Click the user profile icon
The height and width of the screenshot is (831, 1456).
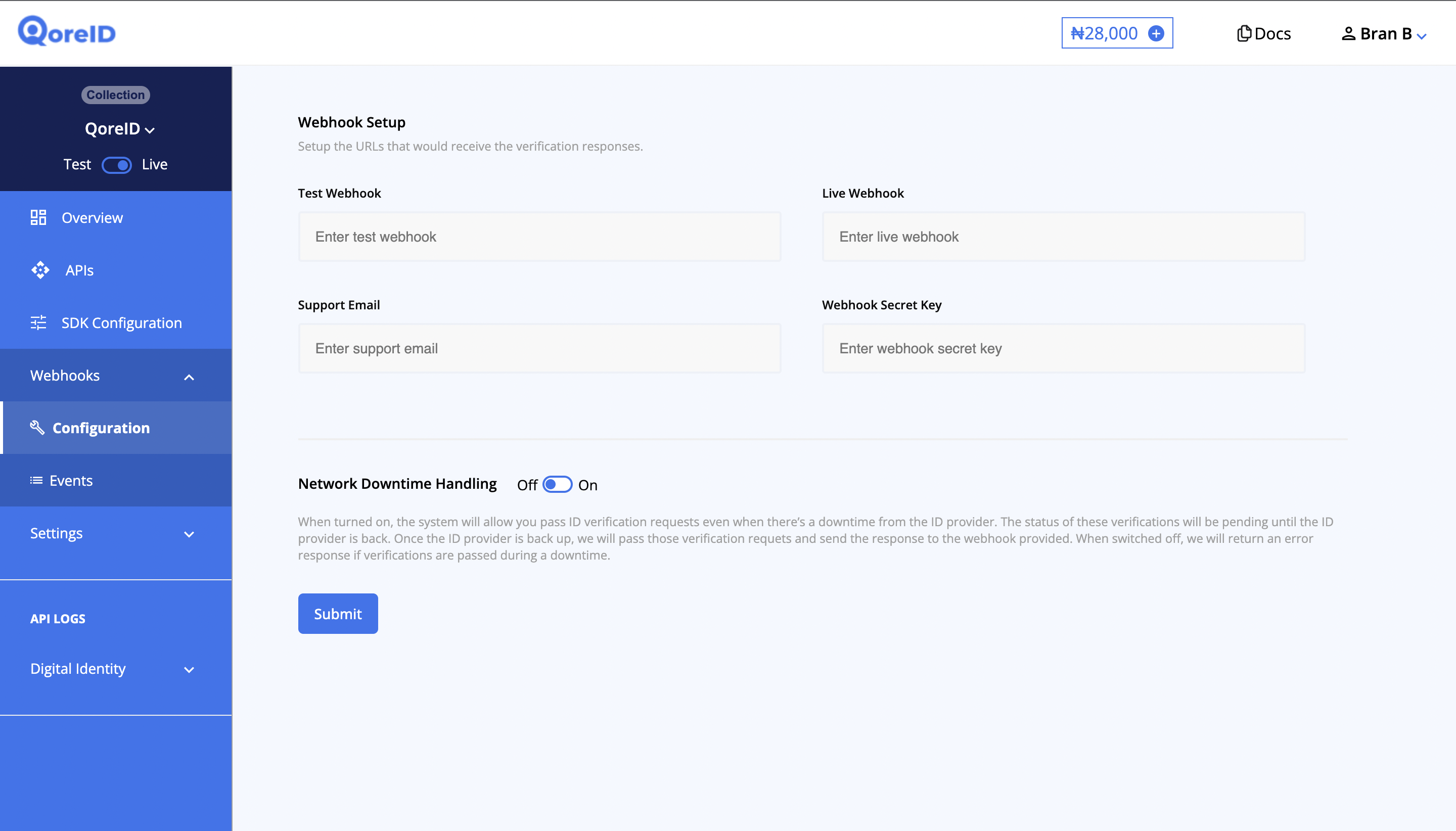point(1348,34)
